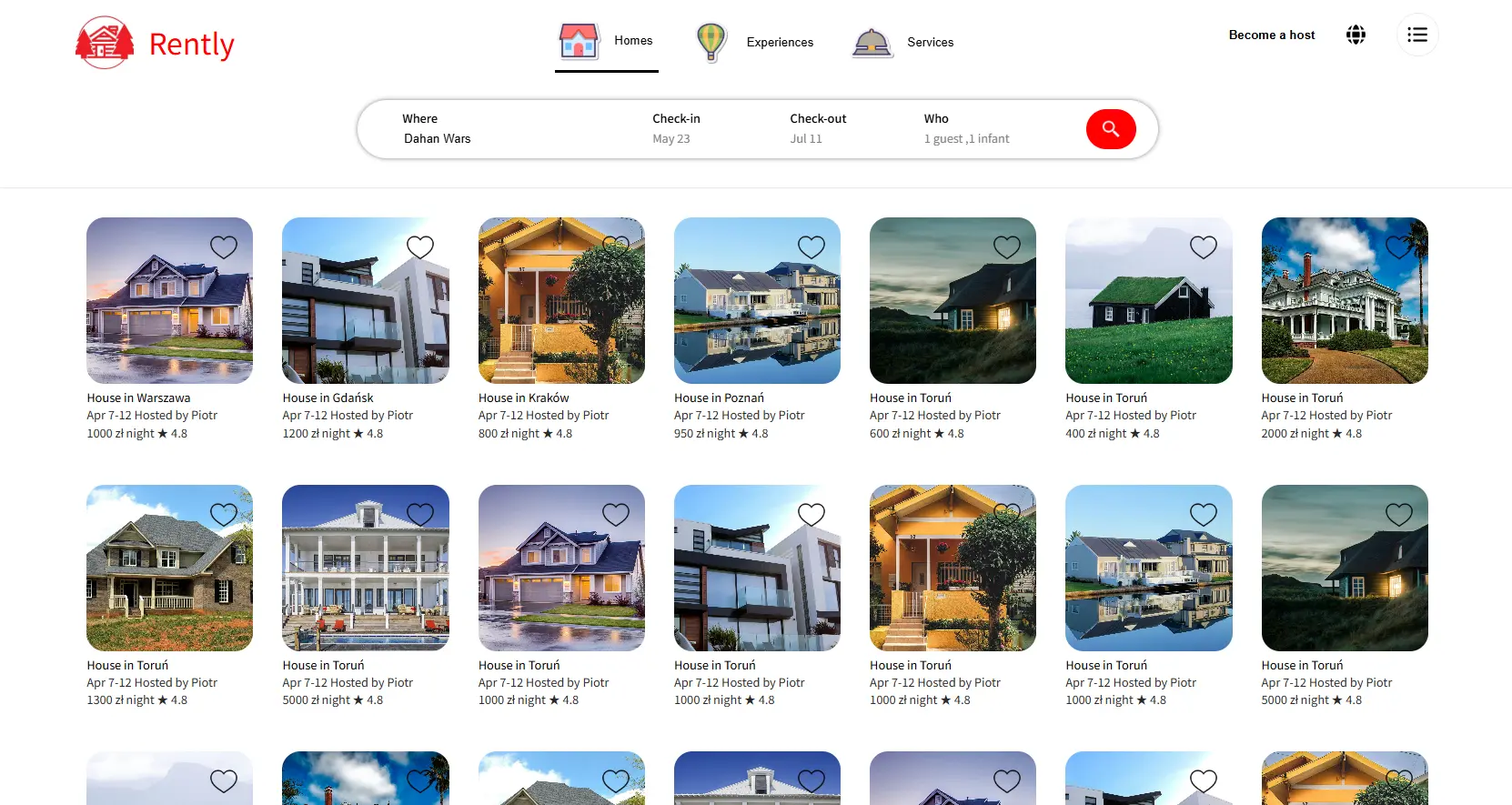Click 'Apr 7-12 Hosted by Piotr' under Poznań
Screen dimensions: 1512x805
point(739,416)
